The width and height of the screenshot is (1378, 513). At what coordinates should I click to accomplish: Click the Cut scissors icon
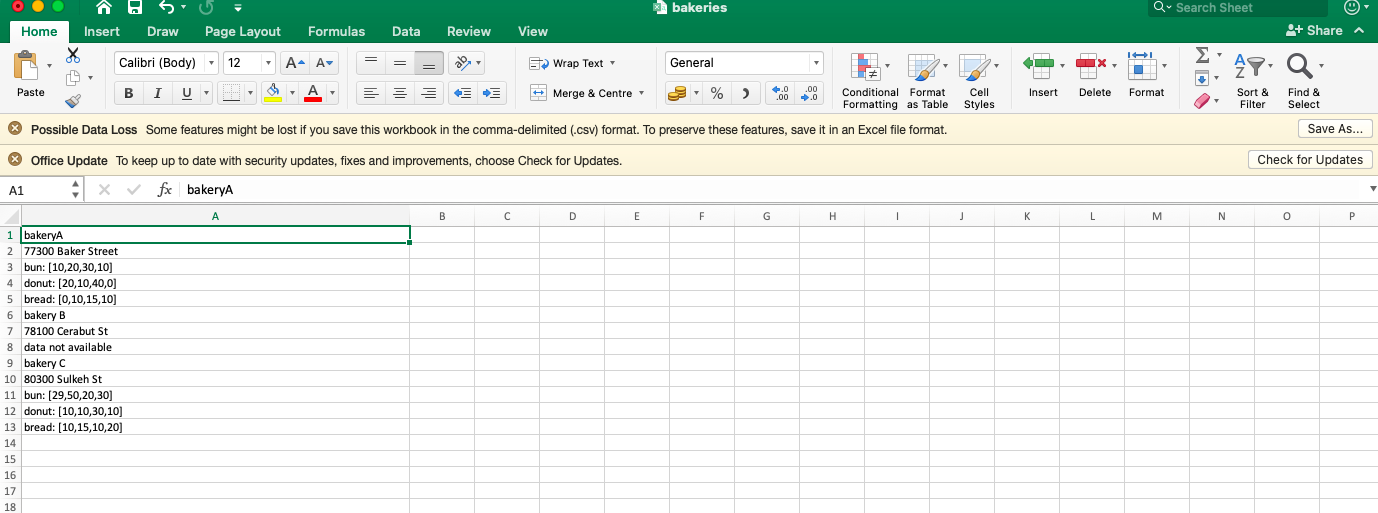73,55
